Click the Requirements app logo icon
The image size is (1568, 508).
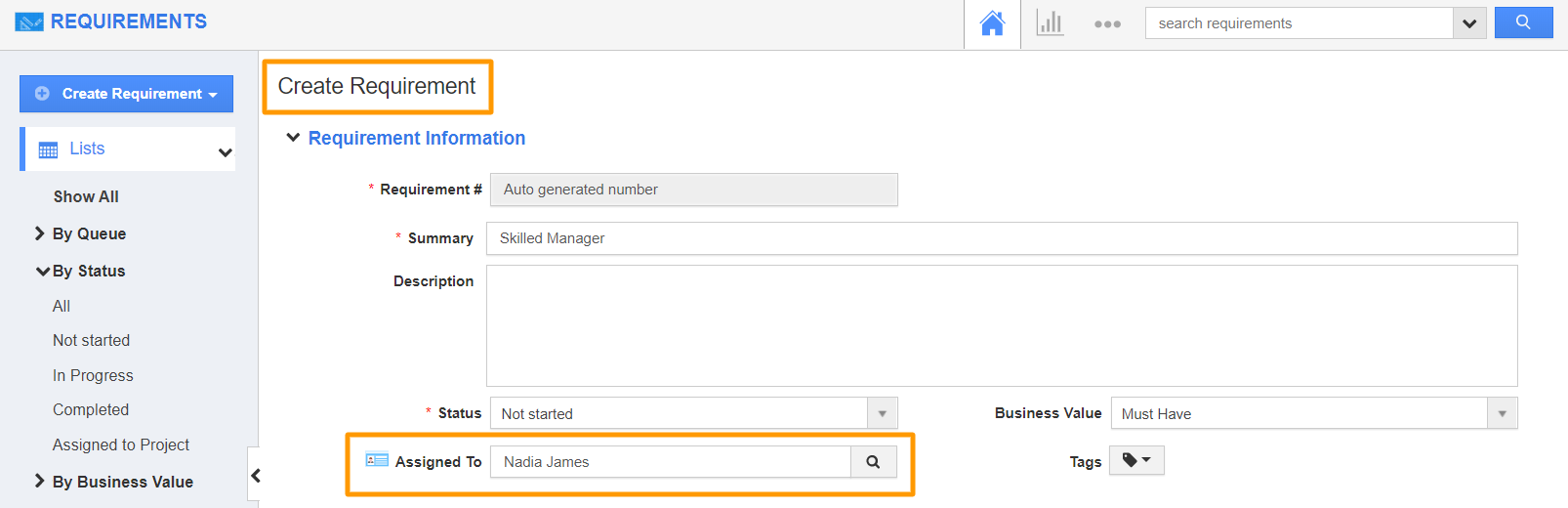(x=29, y=21)
